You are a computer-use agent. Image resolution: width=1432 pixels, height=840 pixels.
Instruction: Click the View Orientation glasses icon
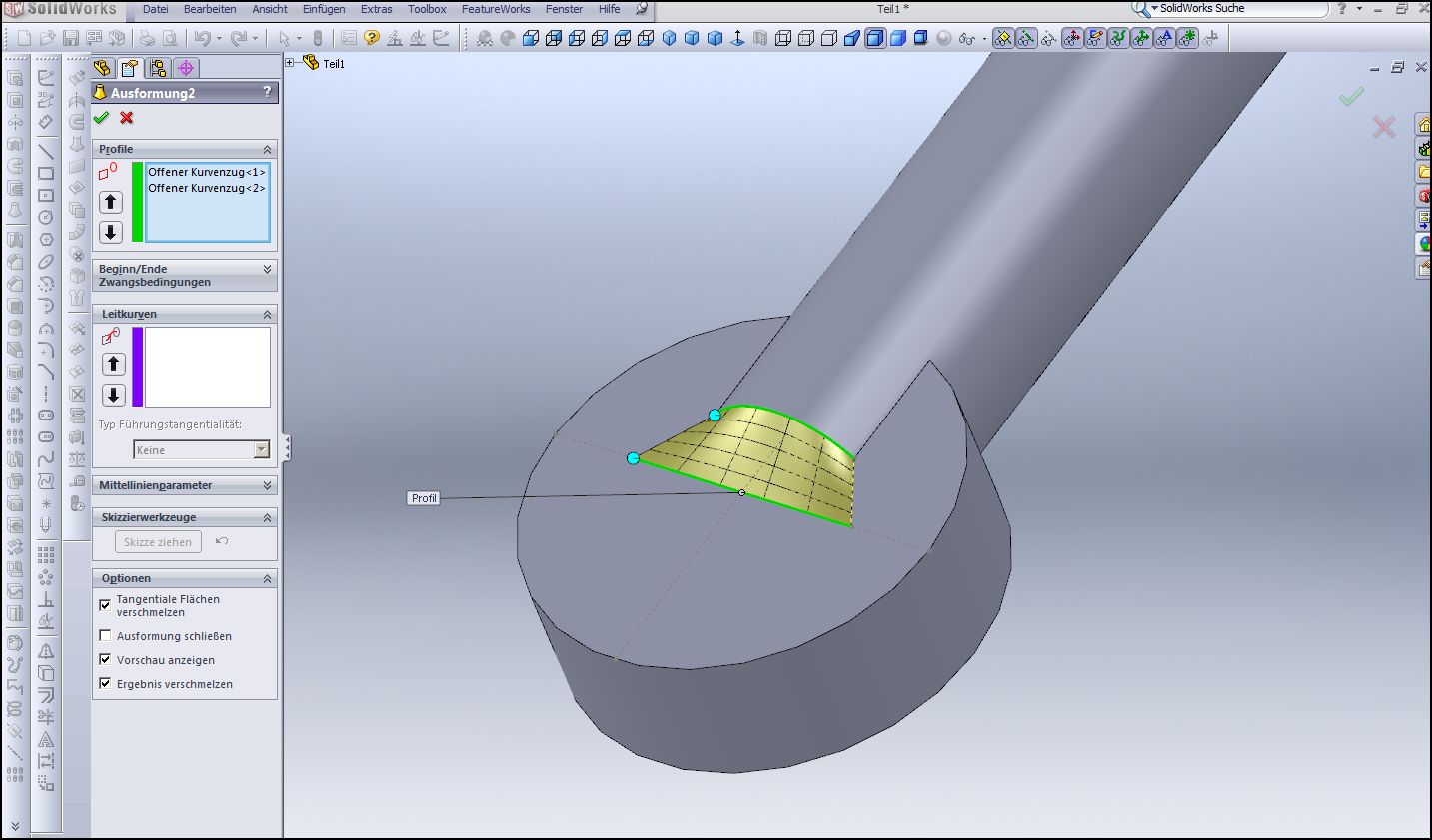[966, 39]
